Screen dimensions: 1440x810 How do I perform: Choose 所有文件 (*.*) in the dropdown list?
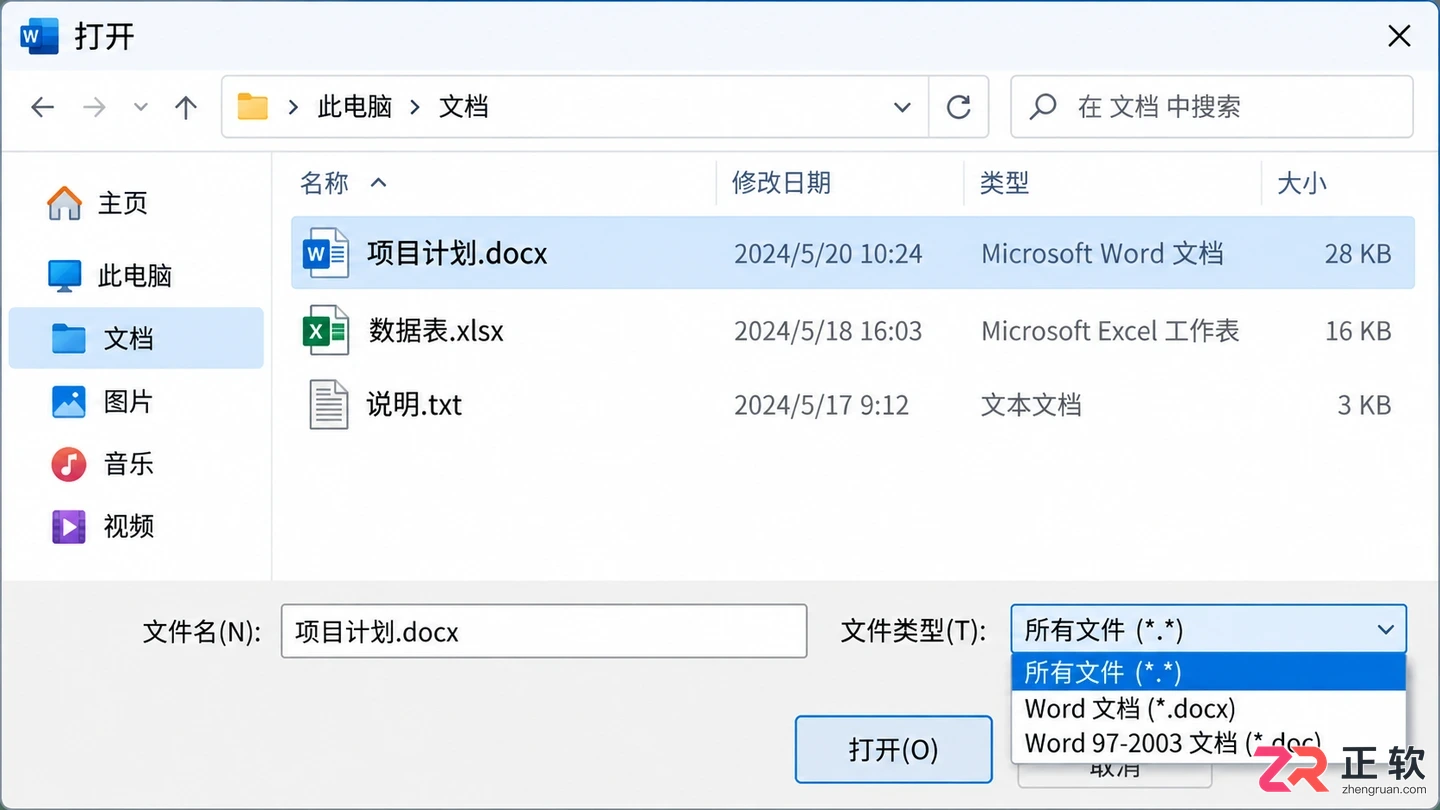1208,672
